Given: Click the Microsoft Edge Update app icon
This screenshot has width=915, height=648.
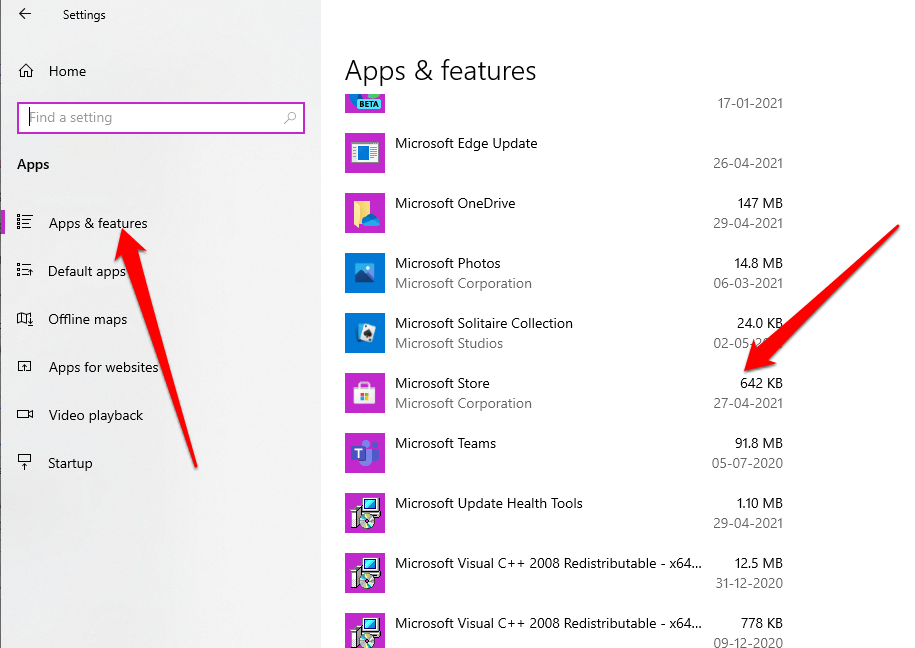Looking at the screenshot, I should [365, 153].
